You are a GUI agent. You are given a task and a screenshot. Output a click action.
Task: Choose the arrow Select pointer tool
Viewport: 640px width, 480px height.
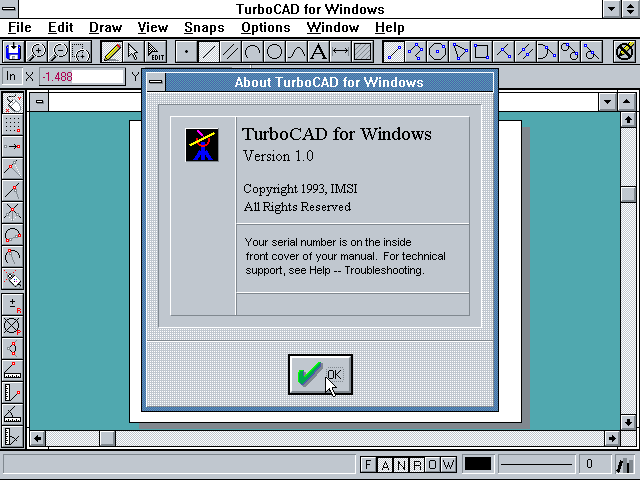tap(133, 52)
